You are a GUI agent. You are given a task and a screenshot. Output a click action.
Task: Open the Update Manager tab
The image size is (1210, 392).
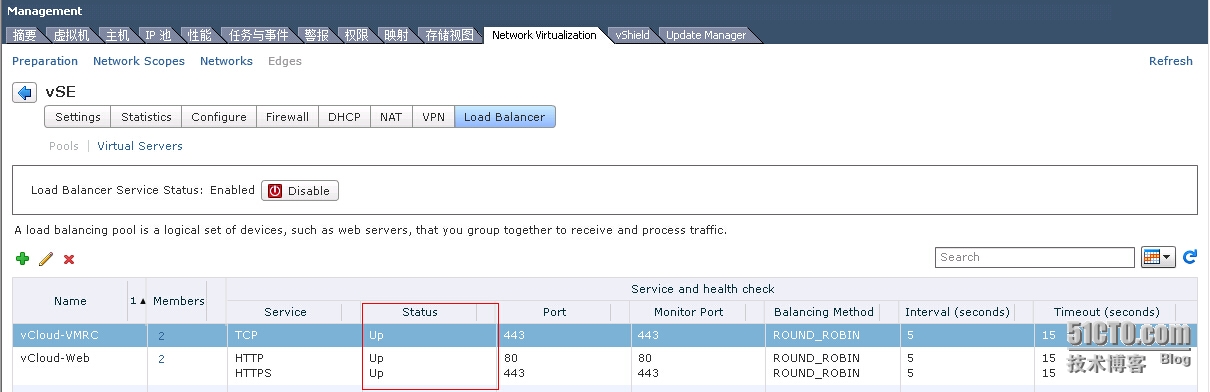pyautogui.click(x=706, y=35)
